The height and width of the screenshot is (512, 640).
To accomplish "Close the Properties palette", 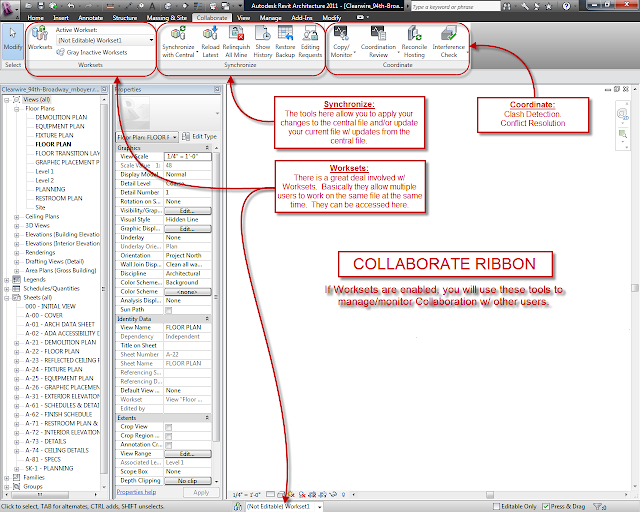I will (217, 89).
